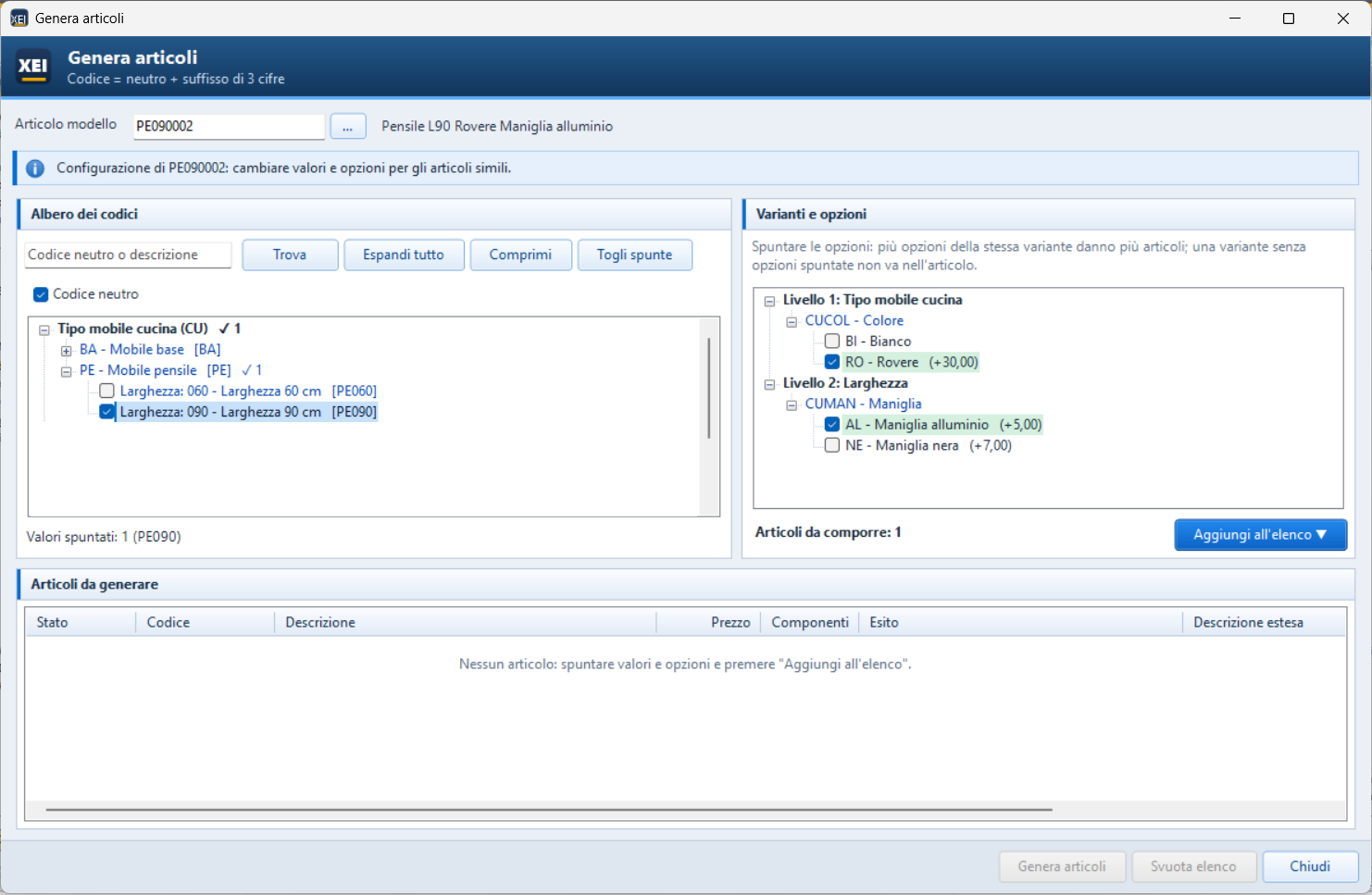Click the horizontal scrollbar of the articles table
This screenshot has height=895, width=1372.
pos(549,810)
